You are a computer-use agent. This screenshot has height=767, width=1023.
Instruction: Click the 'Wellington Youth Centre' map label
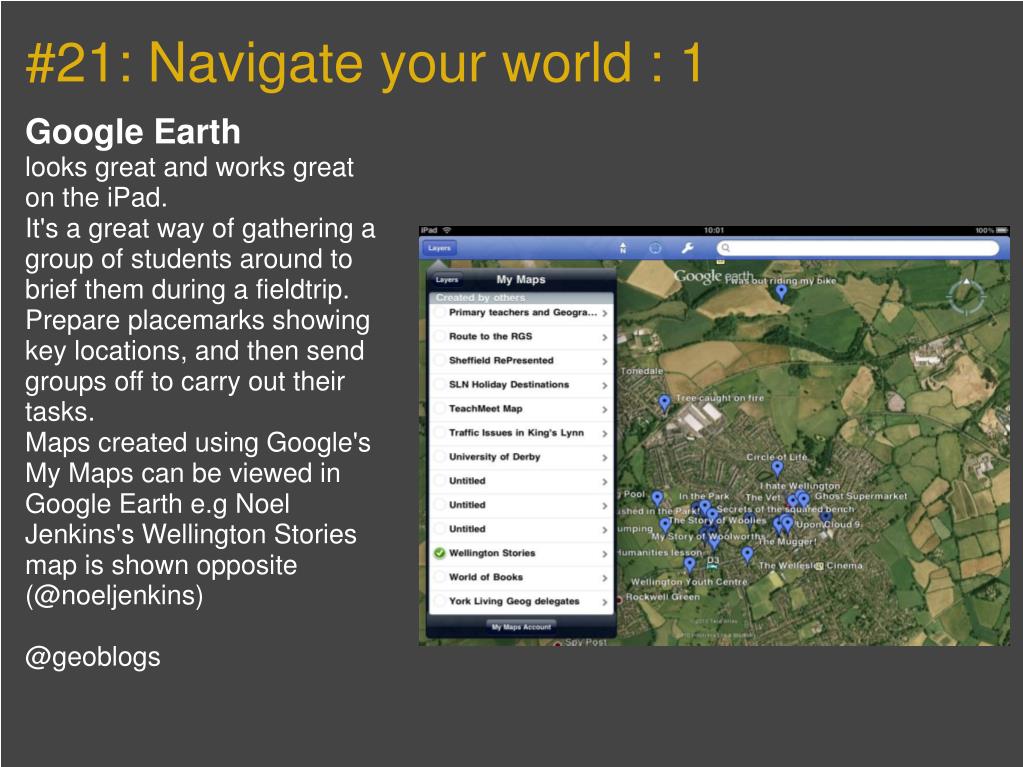point(689,581)
